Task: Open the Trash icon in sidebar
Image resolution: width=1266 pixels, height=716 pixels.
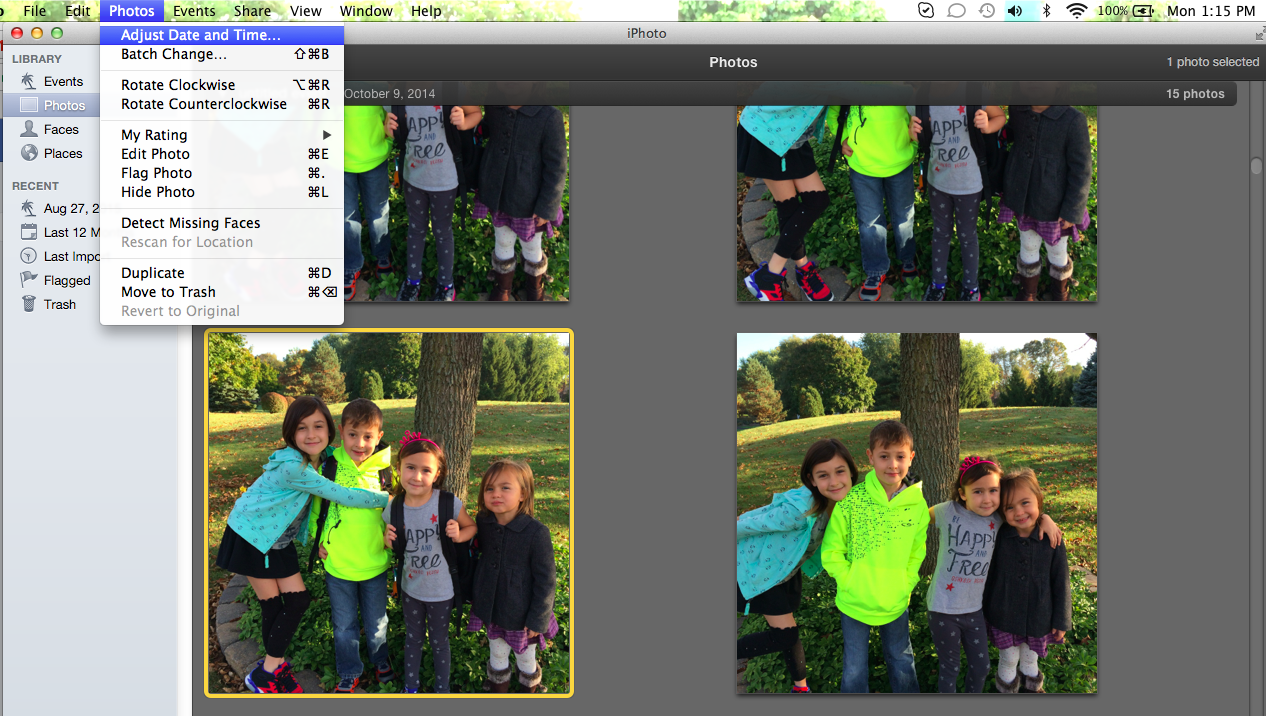Action: (28, 304)
